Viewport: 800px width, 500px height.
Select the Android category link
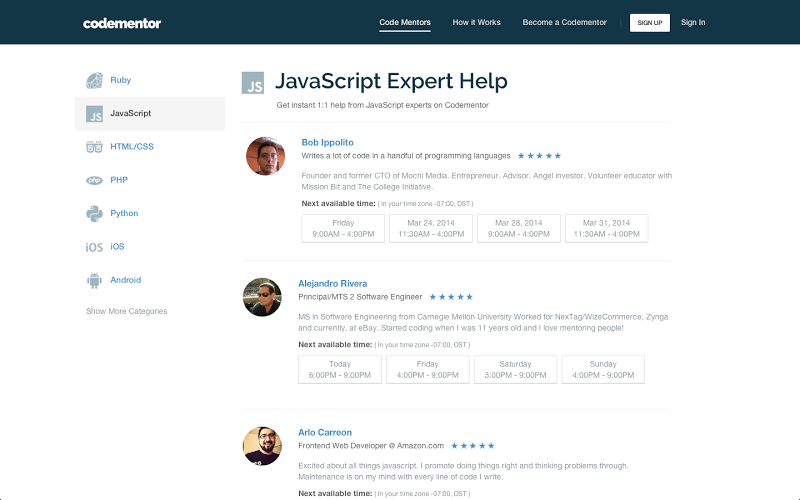pos(126,280)
